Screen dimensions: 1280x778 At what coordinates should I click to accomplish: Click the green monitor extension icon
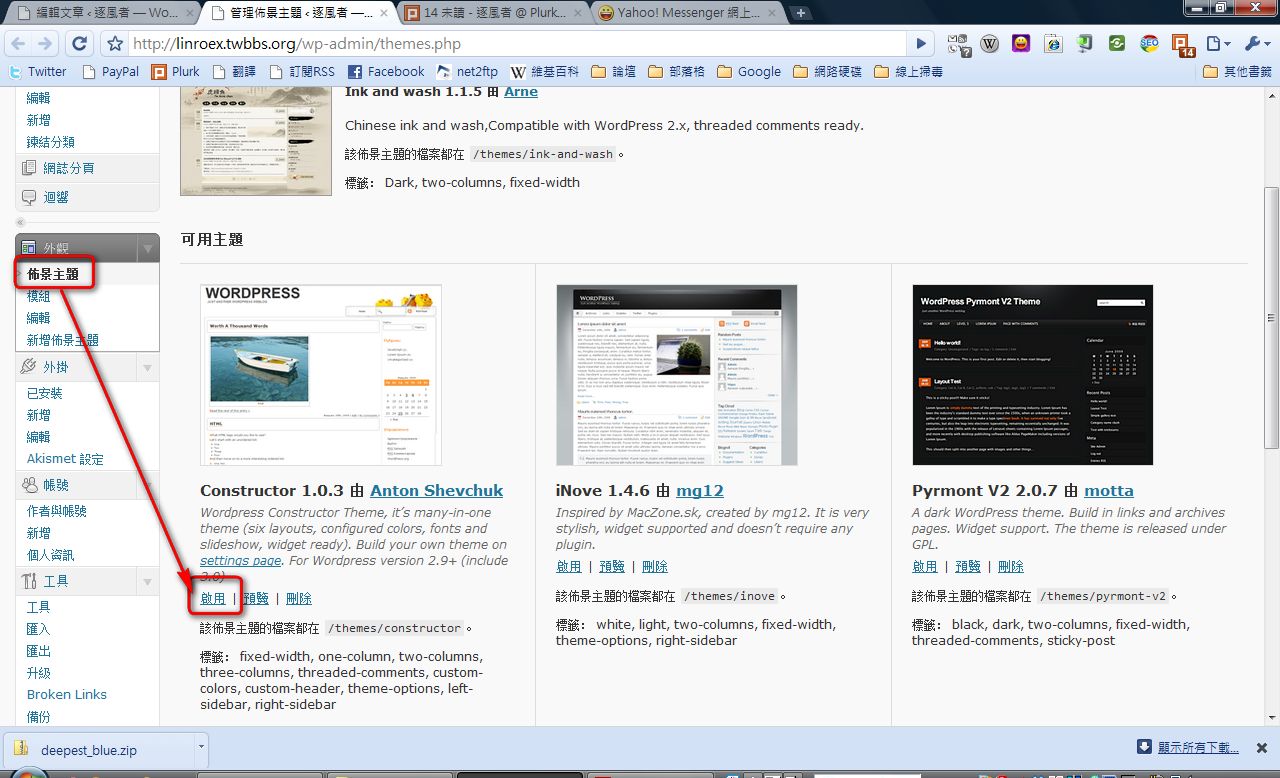point(1085,44)
